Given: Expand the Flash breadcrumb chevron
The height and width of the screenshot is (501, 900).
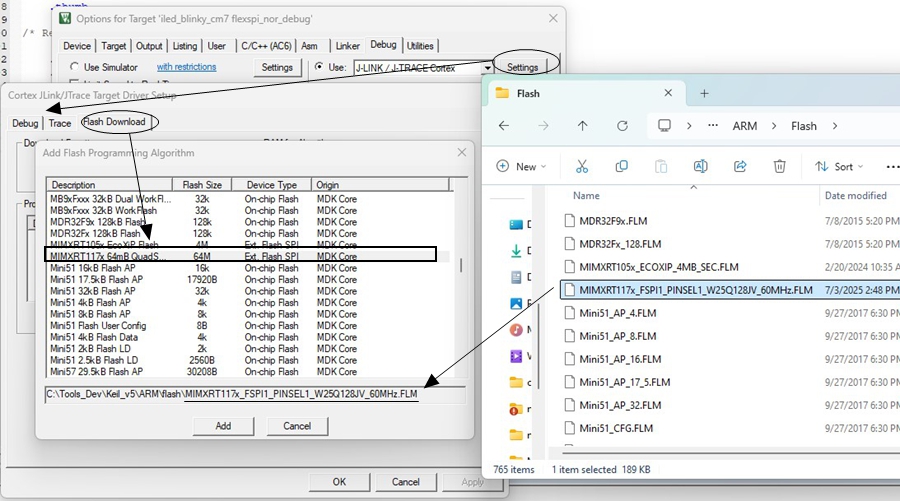Looking at the screenshot, I should (835, 126).
